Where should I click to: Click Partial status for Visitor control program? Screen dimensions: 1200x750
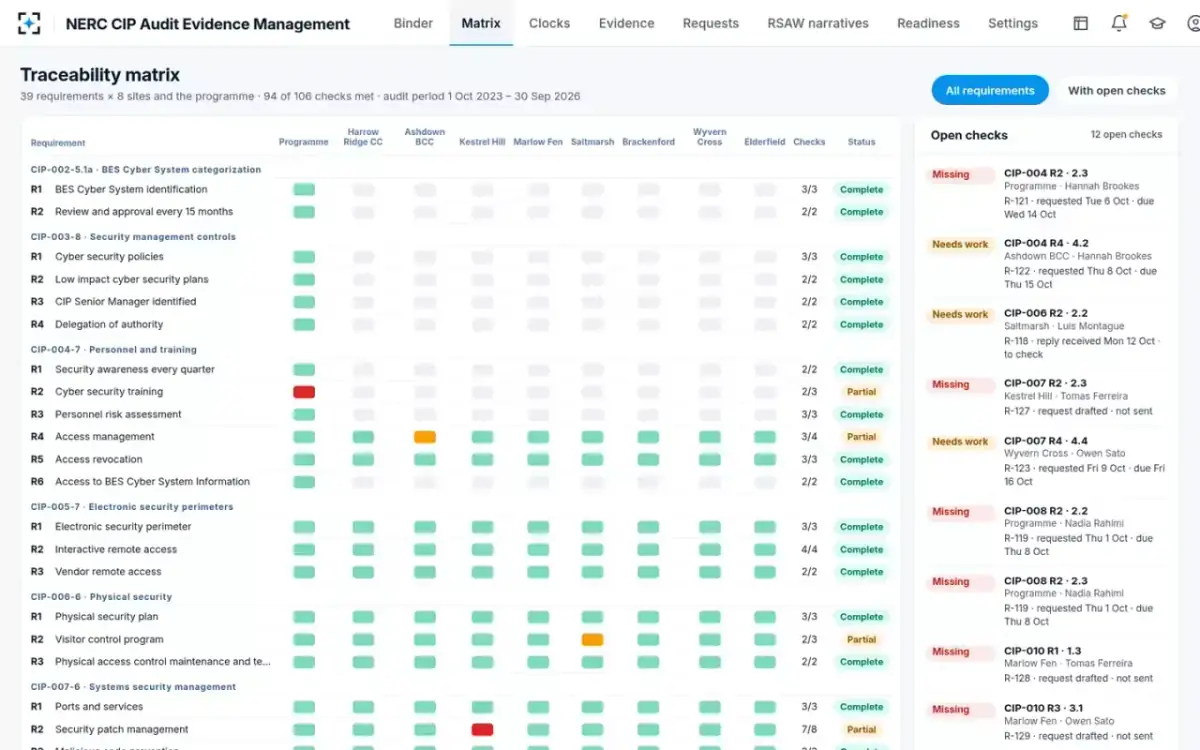(861, 639)
